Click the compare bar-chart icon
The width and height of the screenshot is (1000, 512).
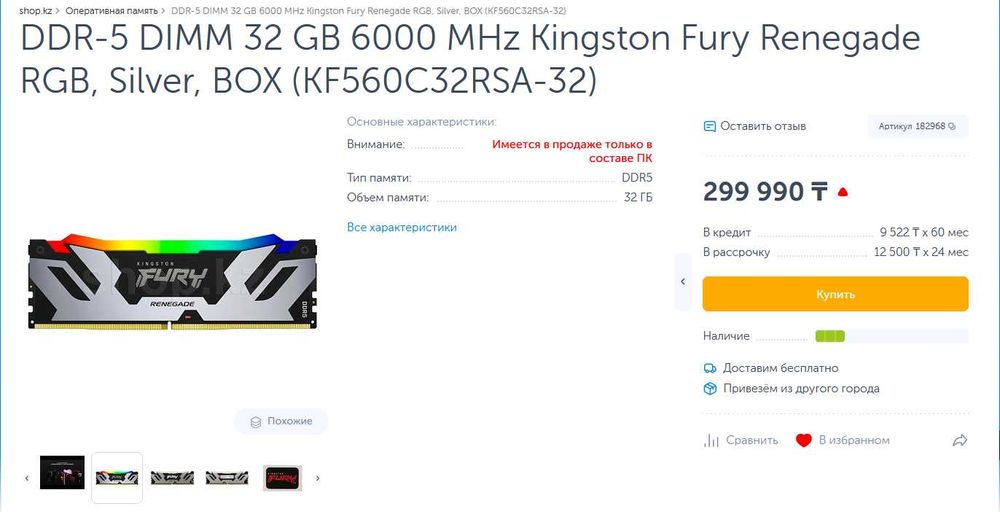[x=711, y=440]
